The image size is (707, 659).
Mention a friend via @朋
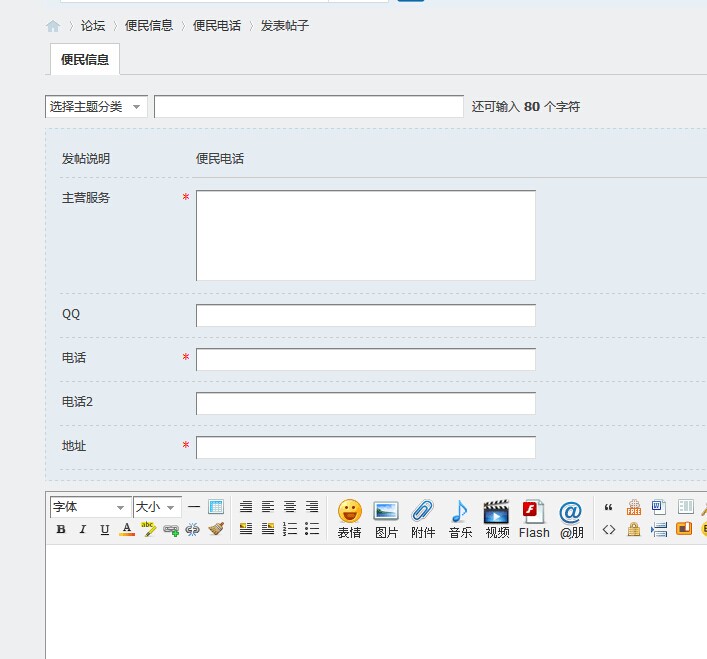tap(571, 519)
